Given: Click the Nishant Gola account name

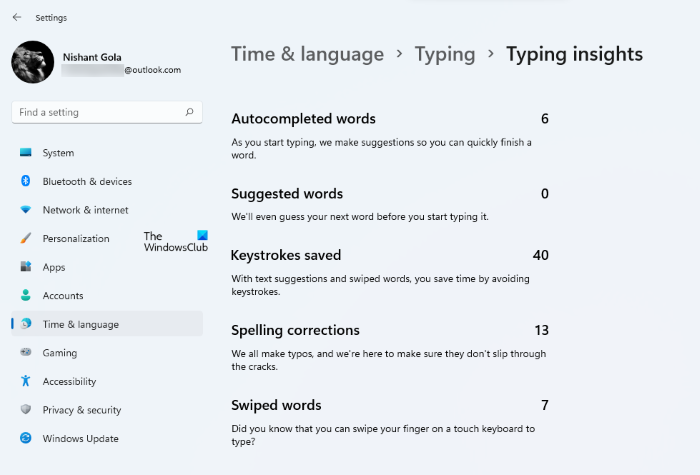Looking at the screenshot, I should (x=92, y=57).
